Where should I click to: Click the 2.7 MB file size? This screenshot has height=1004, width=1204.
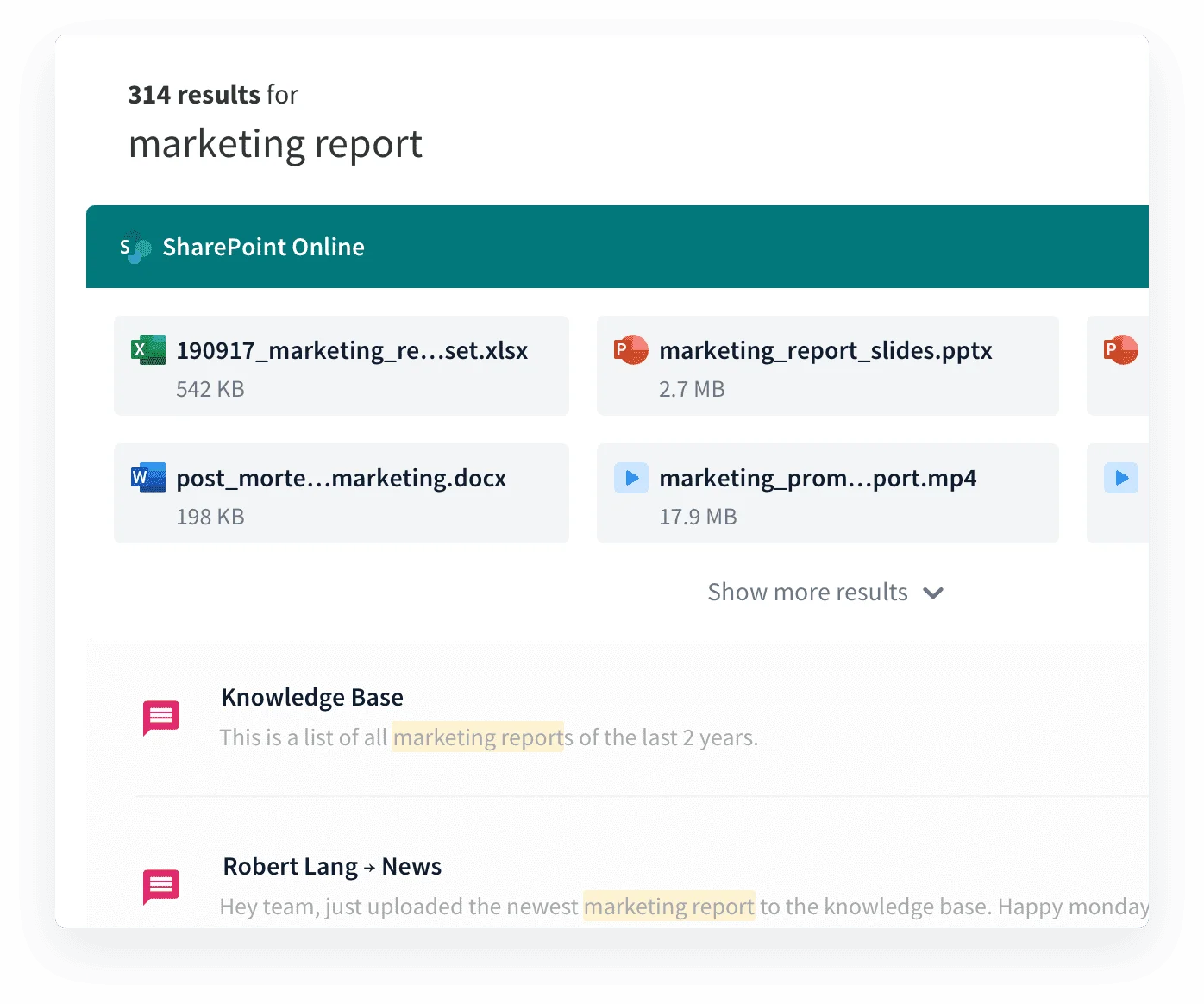click(692, 389)
